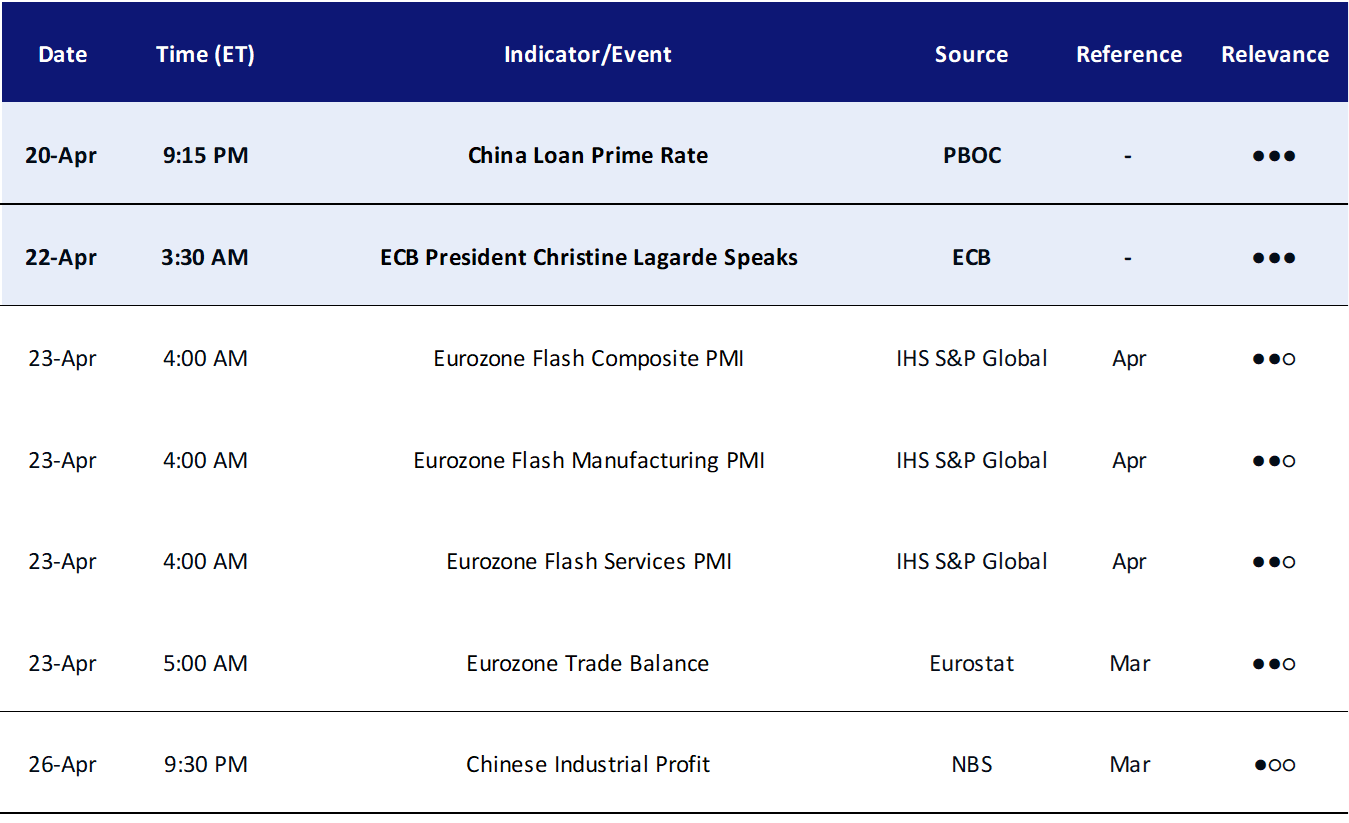Open the China Loan Prime Rate event

pyautogui.click(x=588, y=155)
